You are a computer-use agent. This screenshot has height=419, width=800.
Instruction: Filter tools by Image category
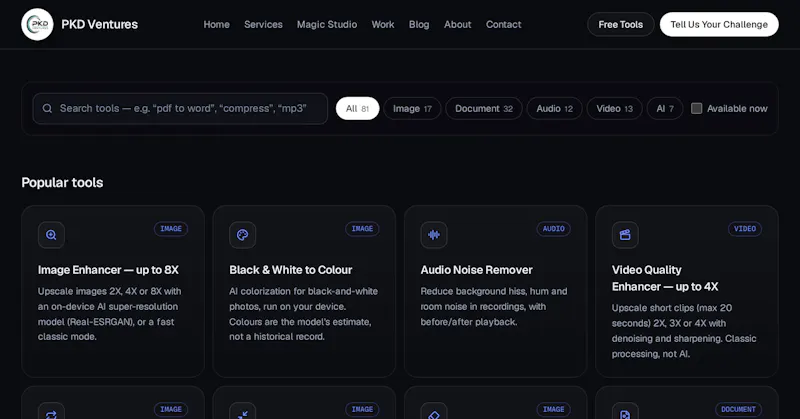412,108
